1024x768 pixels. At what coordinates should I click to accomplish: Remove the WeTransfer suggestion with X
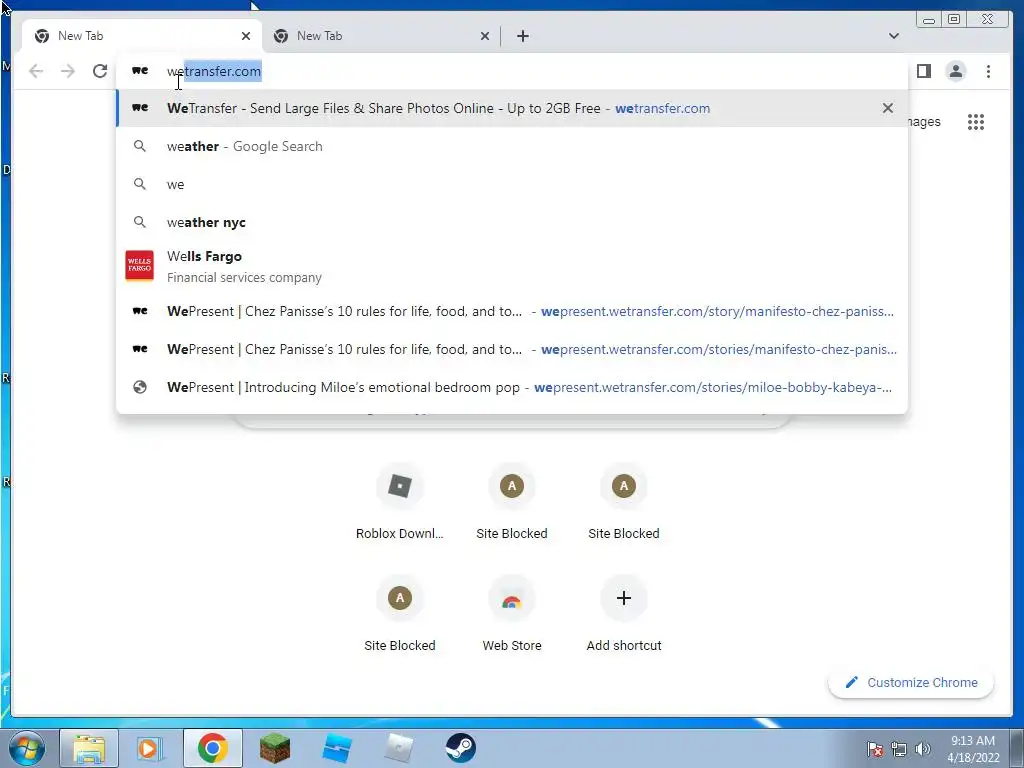(888, 108)
